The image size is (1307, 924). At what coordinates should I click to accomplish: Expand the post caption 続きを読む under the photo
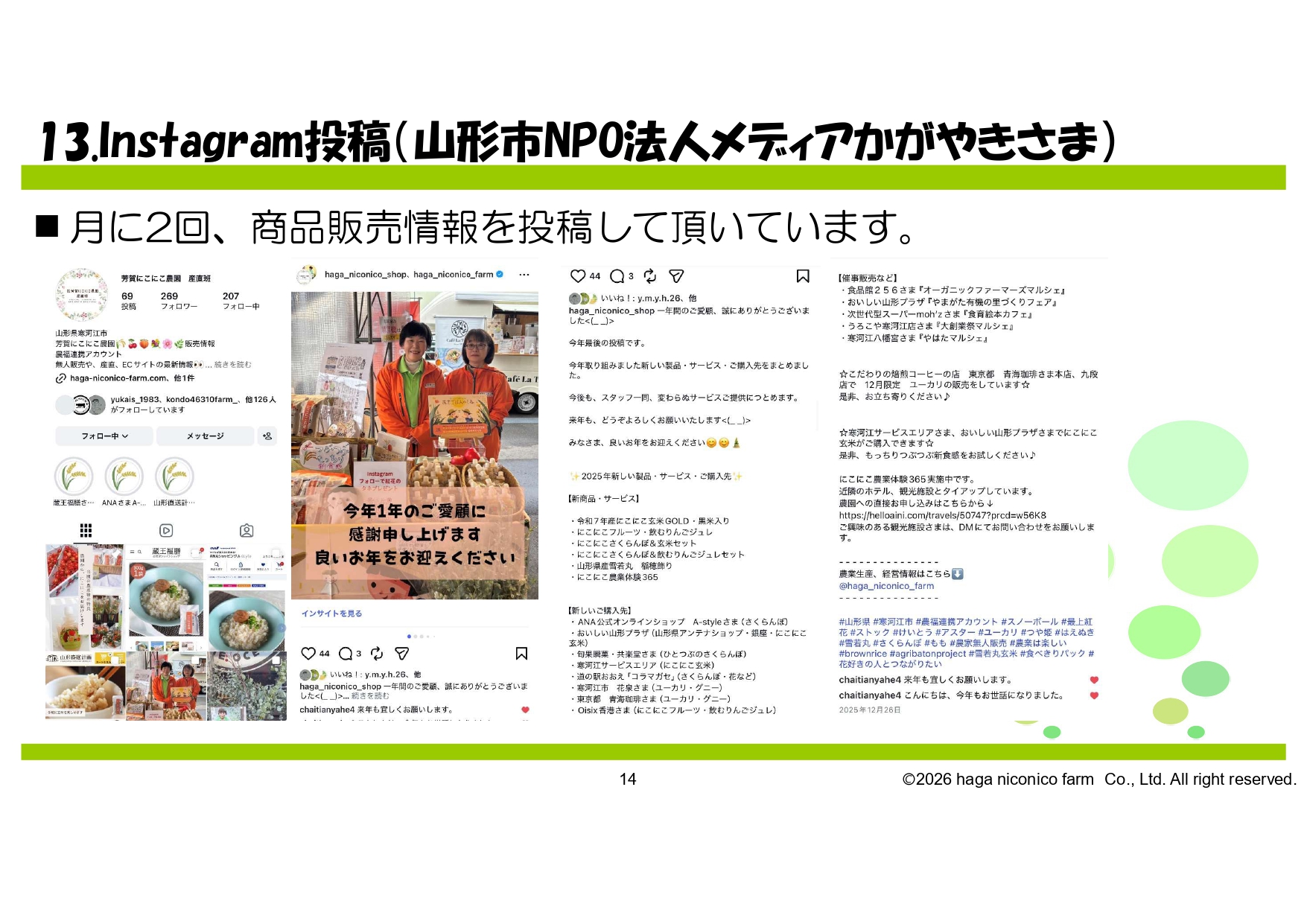[x=370, y=696]
